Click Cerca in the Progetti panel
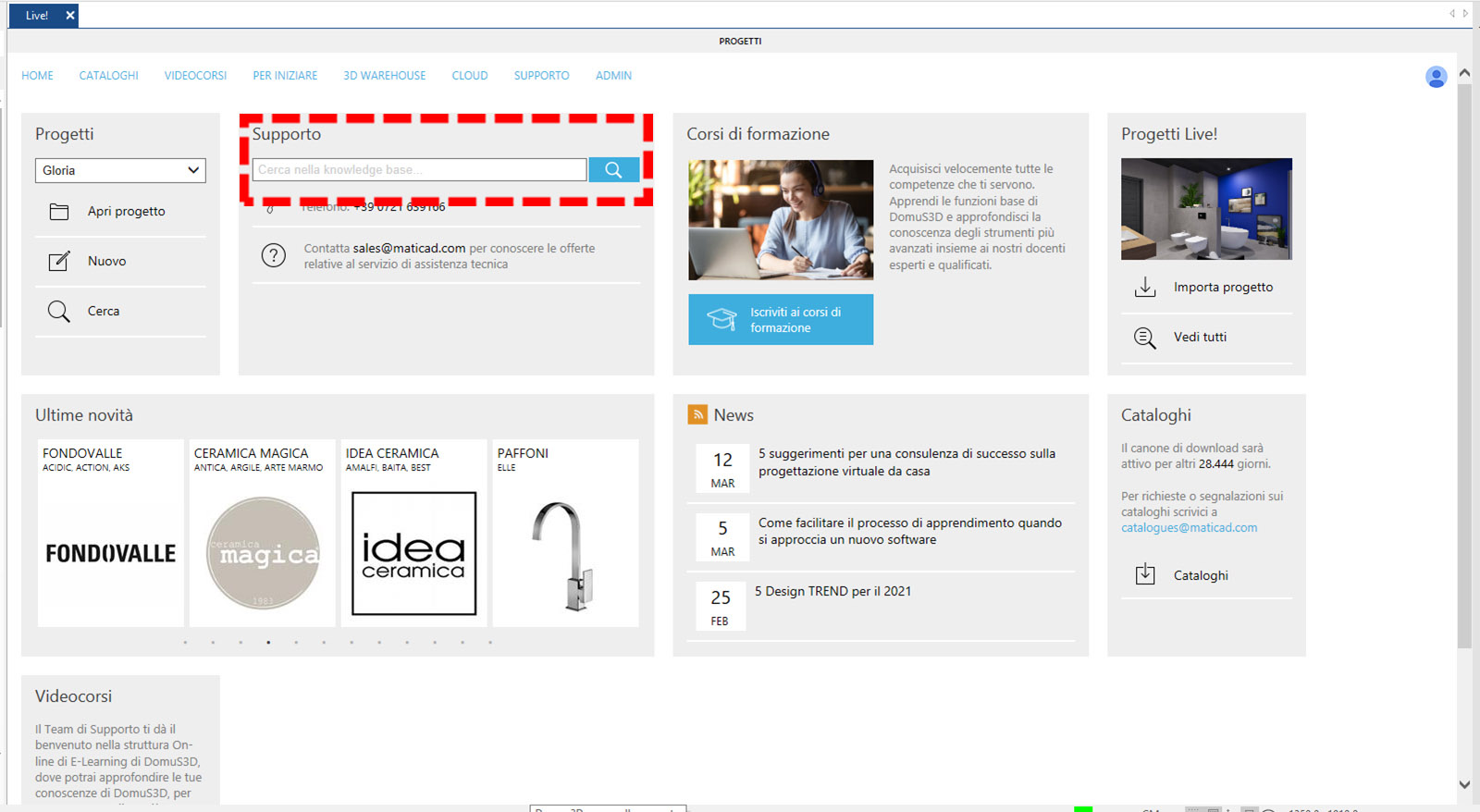 (104, 312)
